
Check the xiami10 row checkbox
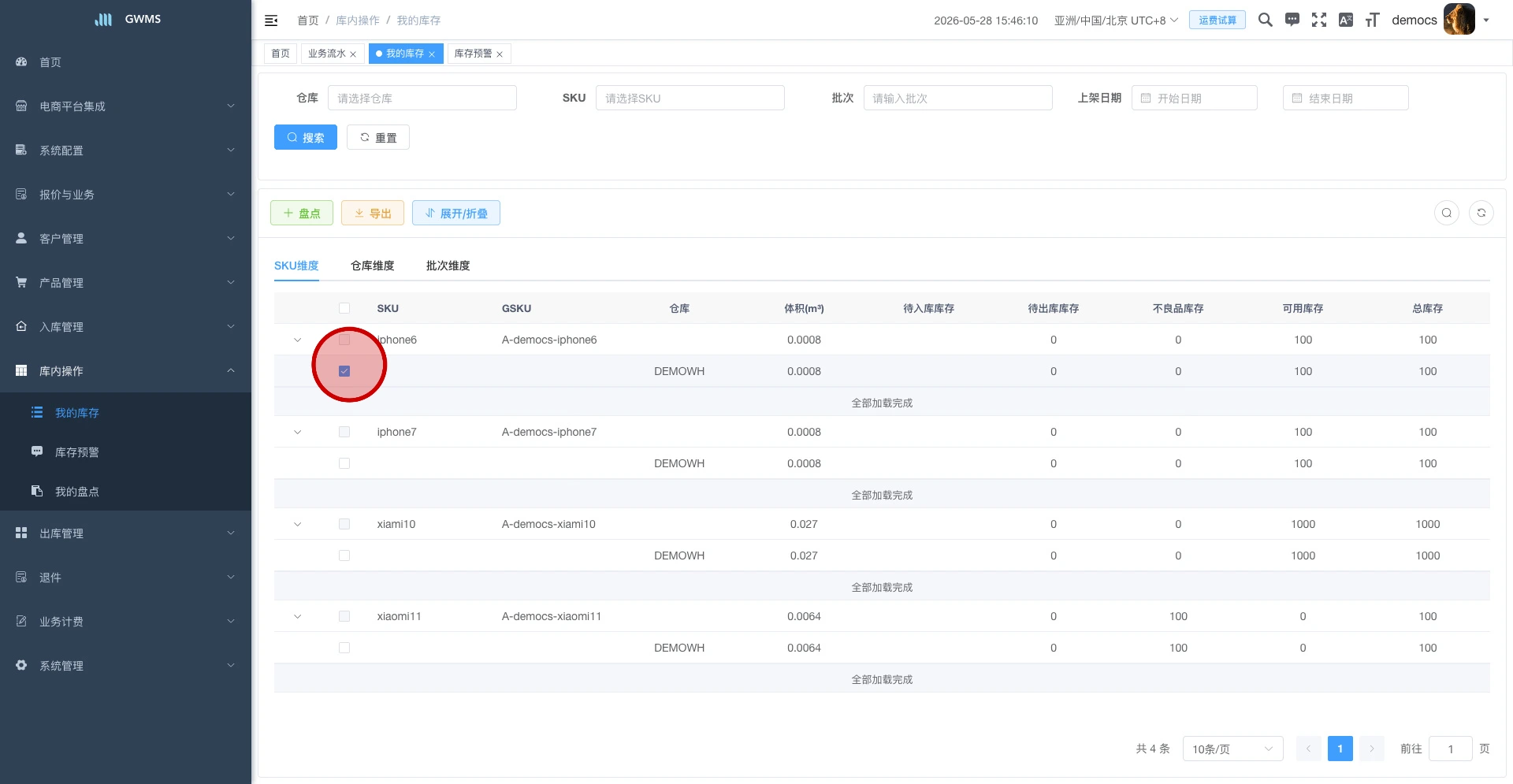(344, 524)
